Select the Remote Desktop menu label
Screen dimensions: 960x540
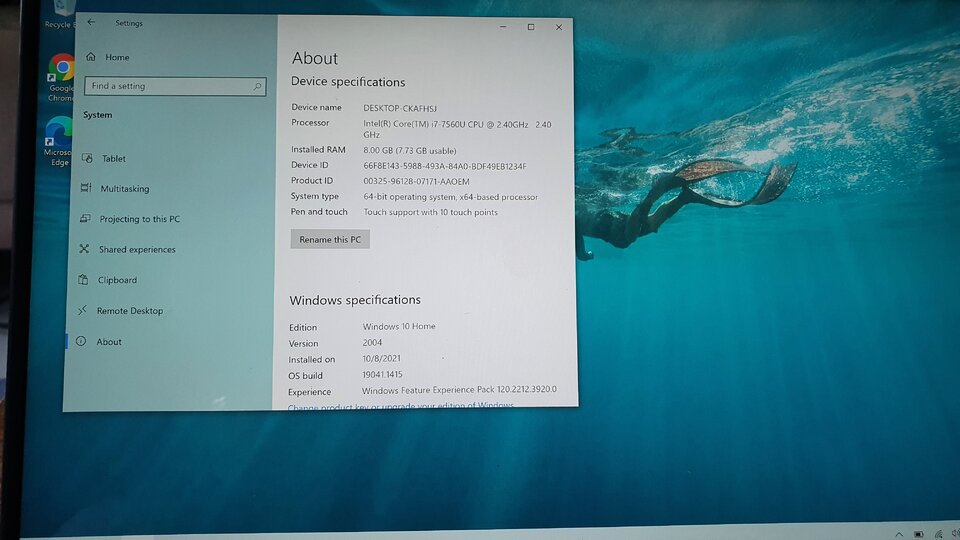click(130, 310)
